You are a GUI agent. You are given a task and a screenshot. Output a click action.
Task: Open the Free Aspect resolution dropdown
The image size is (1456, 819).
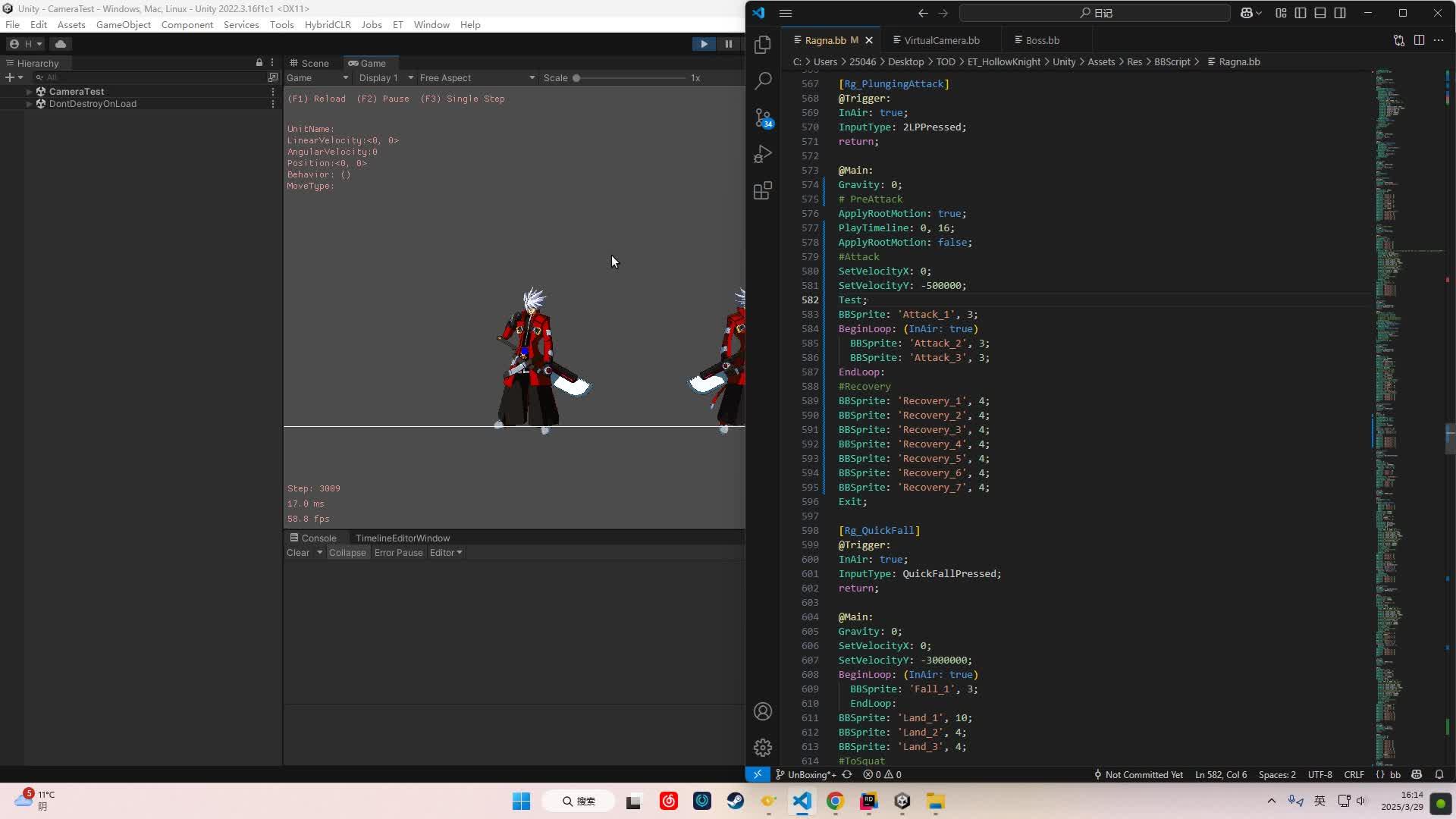477,78
